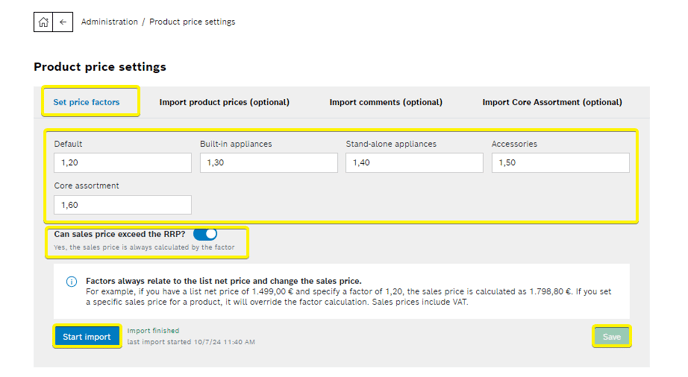Open the Set price factors tab

tap(86, 102)
